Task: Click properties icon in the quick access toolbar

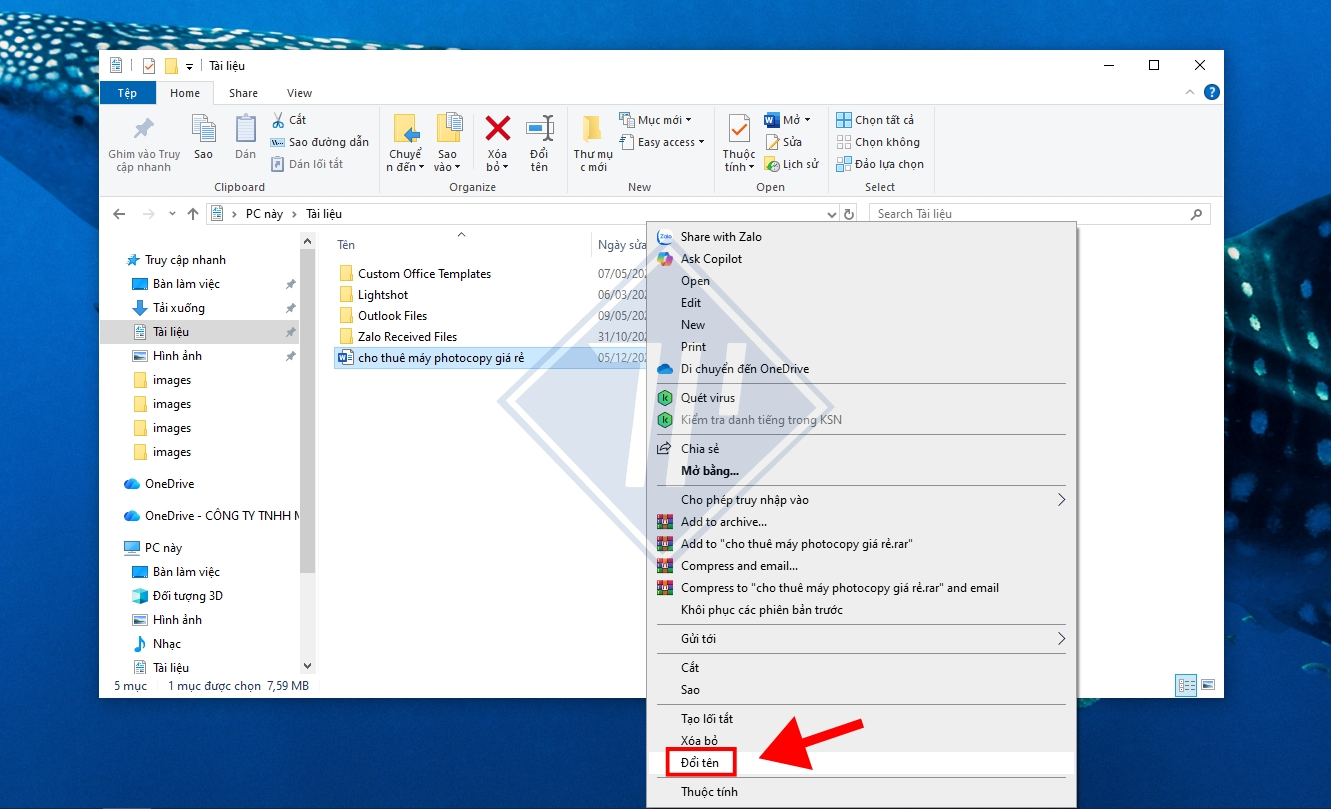Action: pyautogui.click(x=149, y=66)
